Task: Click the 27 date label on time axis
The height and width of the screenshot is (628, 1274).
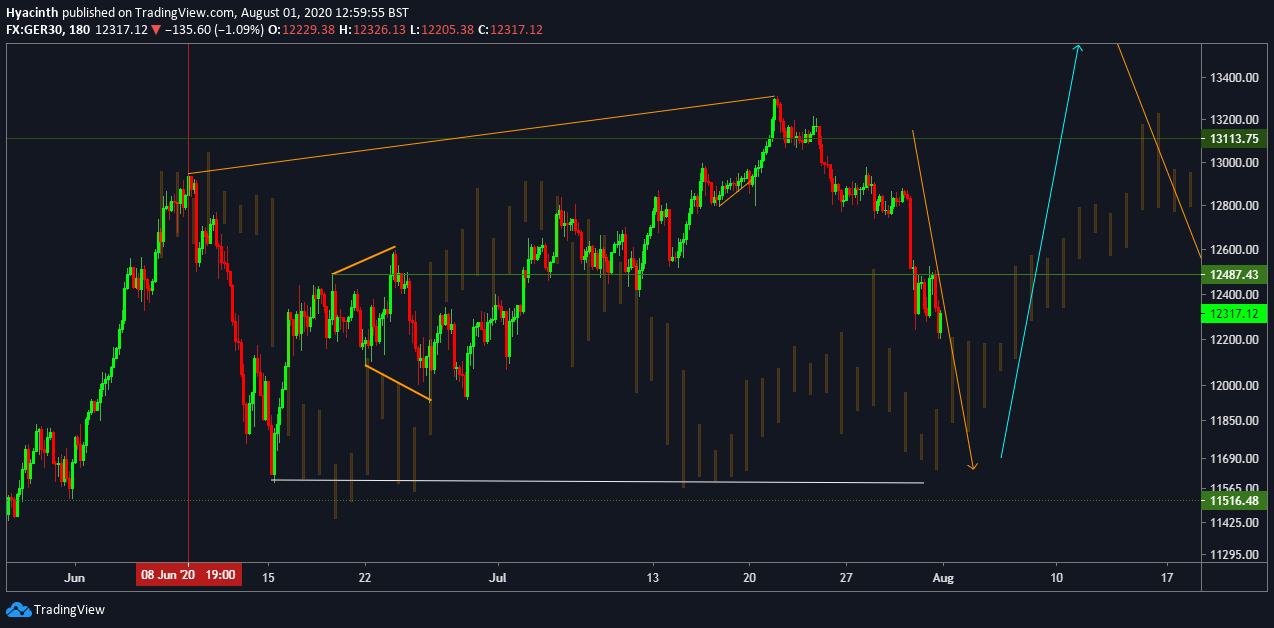Action: tap(846, 577)
